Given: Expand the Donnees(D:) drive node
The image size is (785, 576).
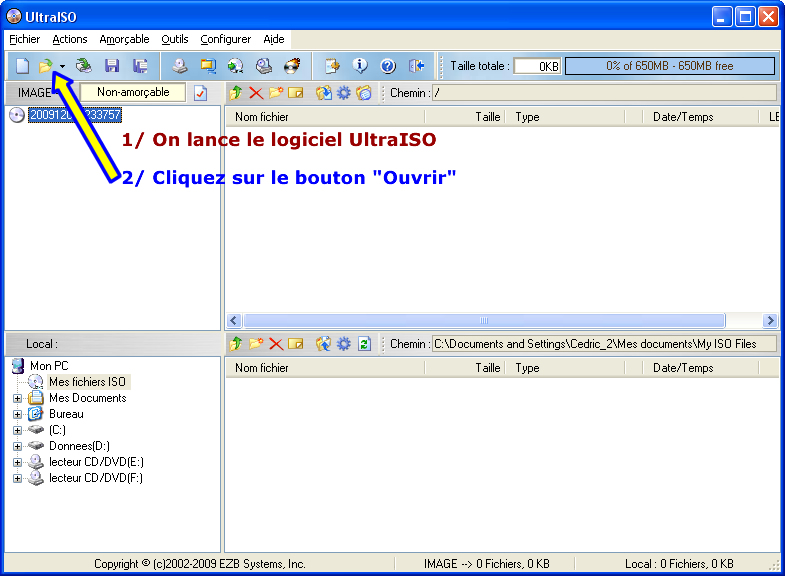Looking at the screenshot, I should (17, 446).
